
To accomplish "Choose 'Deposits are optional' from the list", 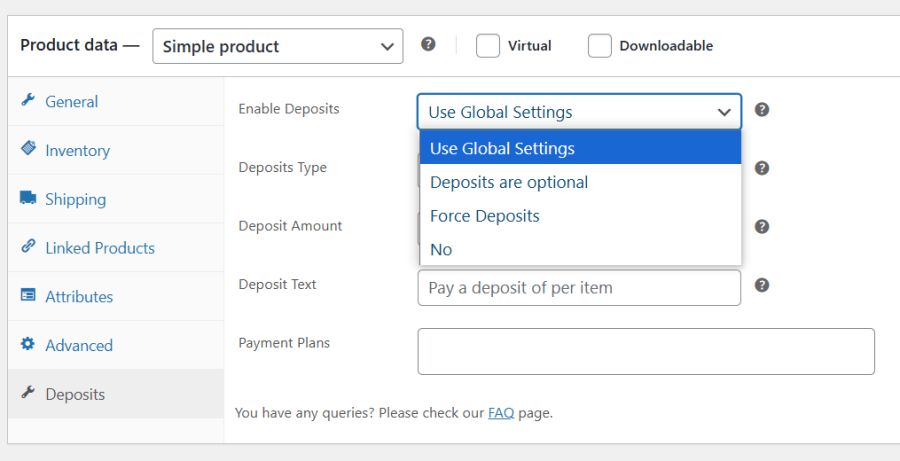I will click(509, 182).
